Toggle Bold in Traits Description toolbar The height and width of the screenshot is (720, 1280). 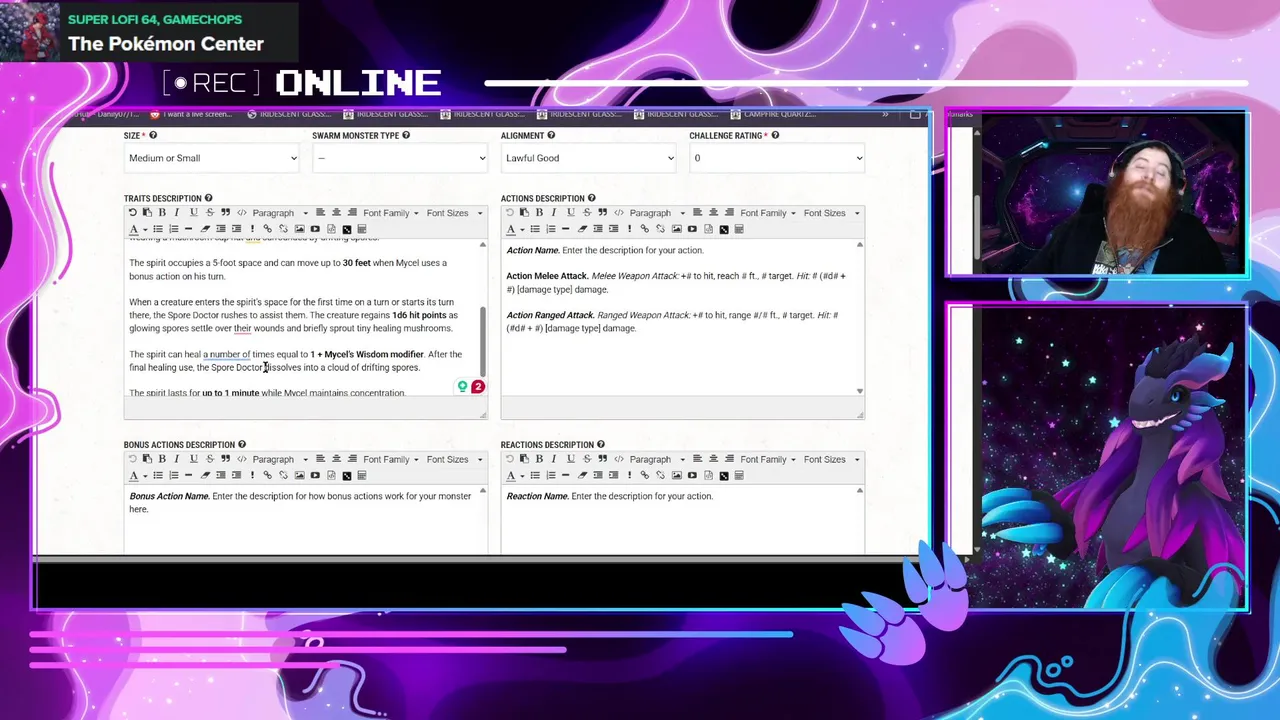[162, 212]
